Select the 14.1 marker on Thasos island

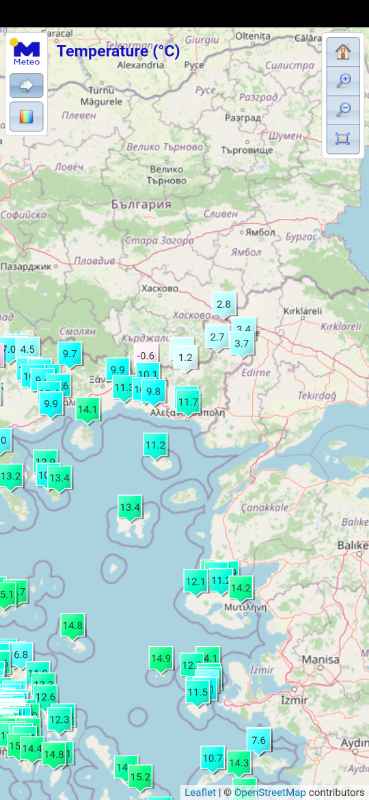[88, 410]
